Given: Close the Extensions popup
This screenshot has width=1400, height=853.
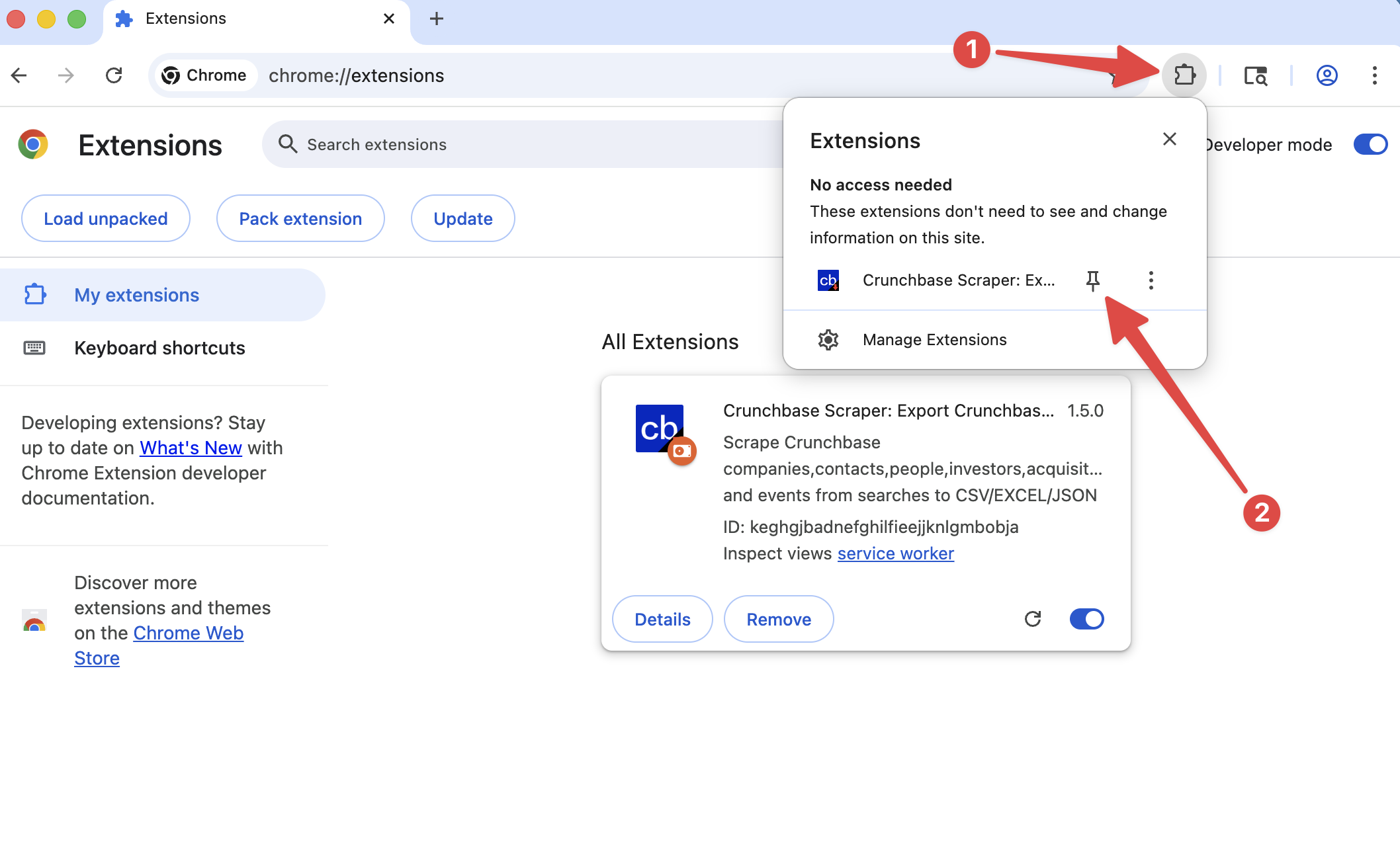Looking at the screenshot, I should pos(1170,139).
